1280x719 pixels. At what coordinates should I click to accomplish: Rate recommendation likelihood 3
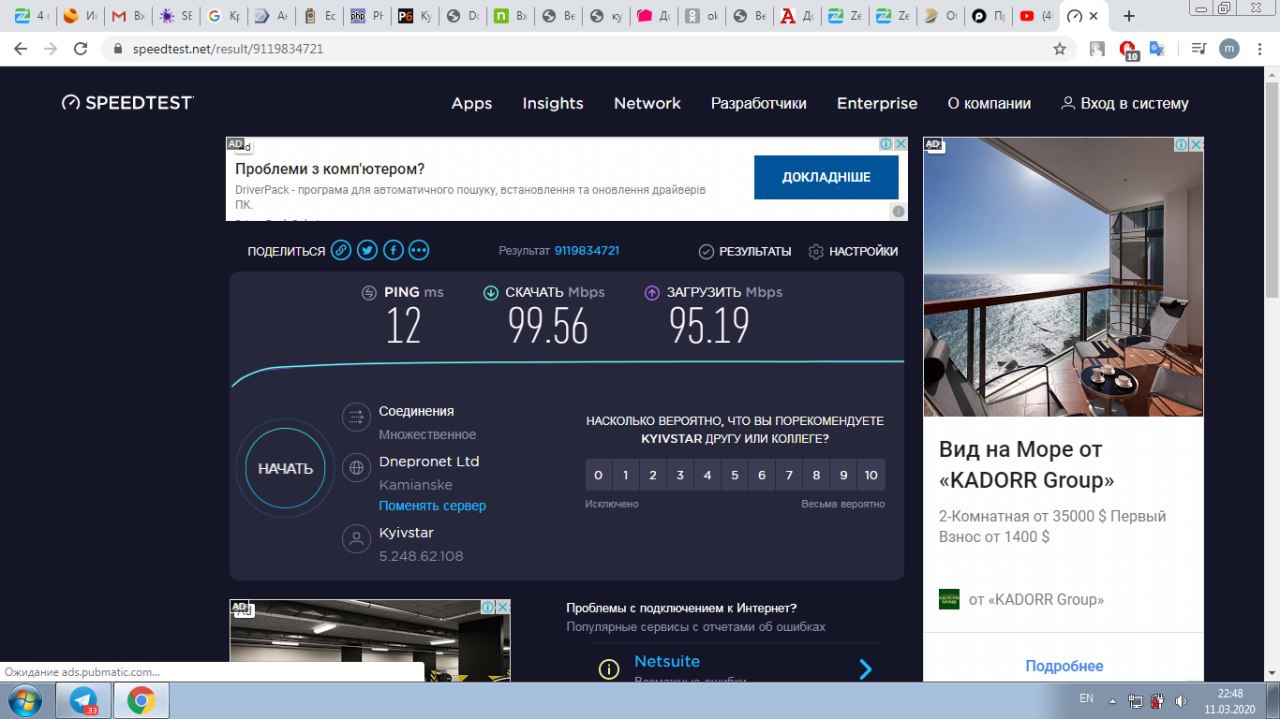point(680,475)
